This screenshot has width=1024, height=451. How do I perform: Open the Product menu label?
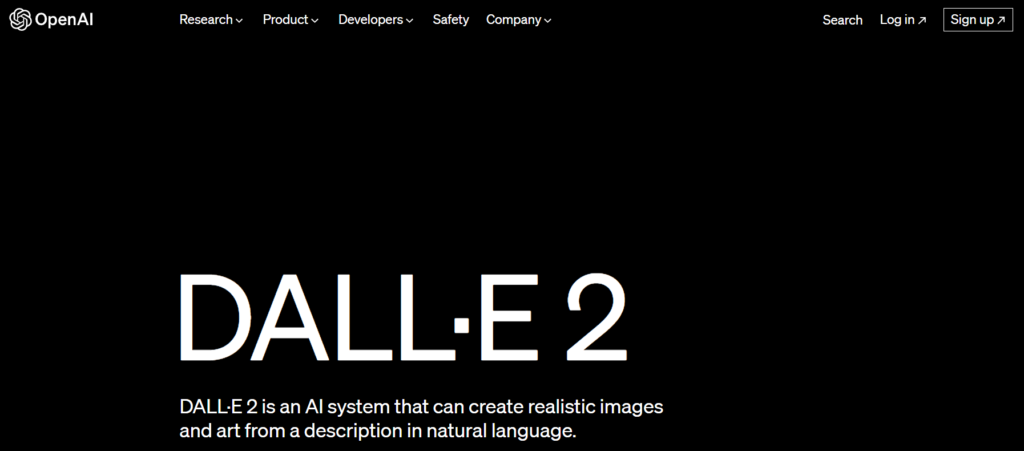285,20
